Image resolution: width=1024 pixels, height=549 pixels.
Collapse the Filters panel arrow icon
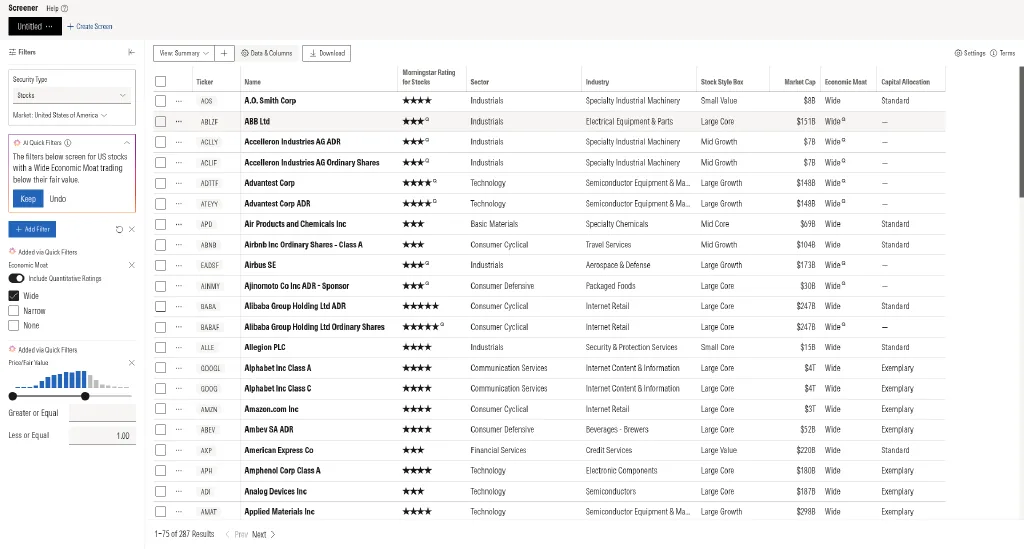131,52
